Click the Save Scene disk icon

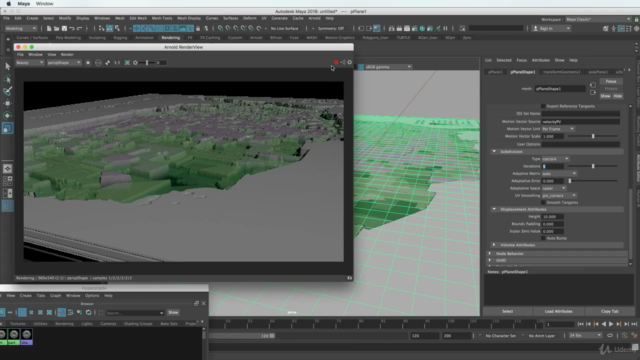(x=64, y=29)
